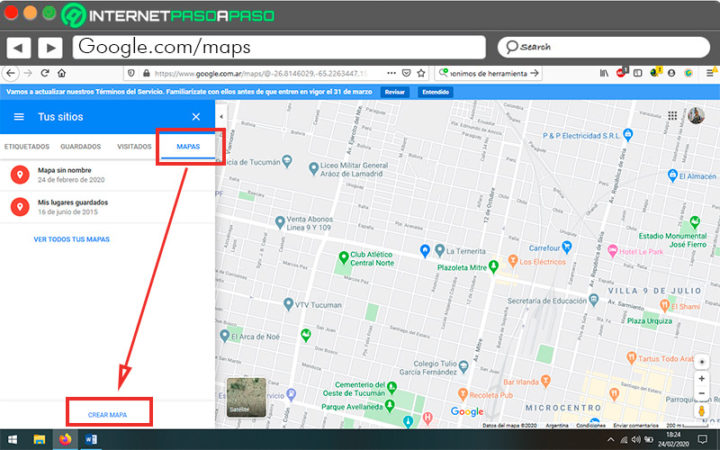The width and height of the screenshot is (720, 450).
Task: Collapse the side panel with arrow handle
Action: pyautogui.click(x=221, y=117)
